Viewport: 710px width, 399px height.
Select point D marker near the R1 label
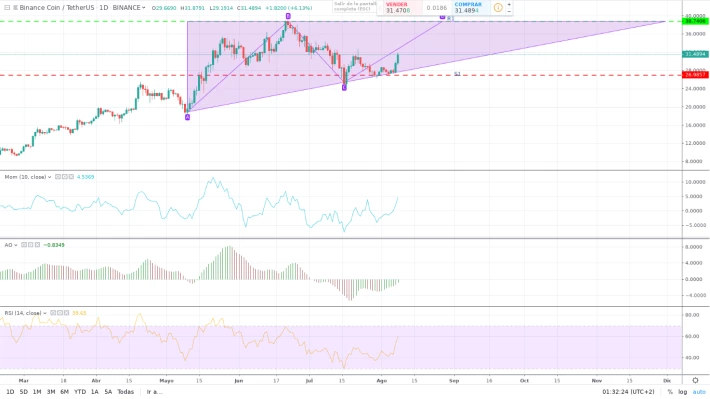click(x=442, y=17)
